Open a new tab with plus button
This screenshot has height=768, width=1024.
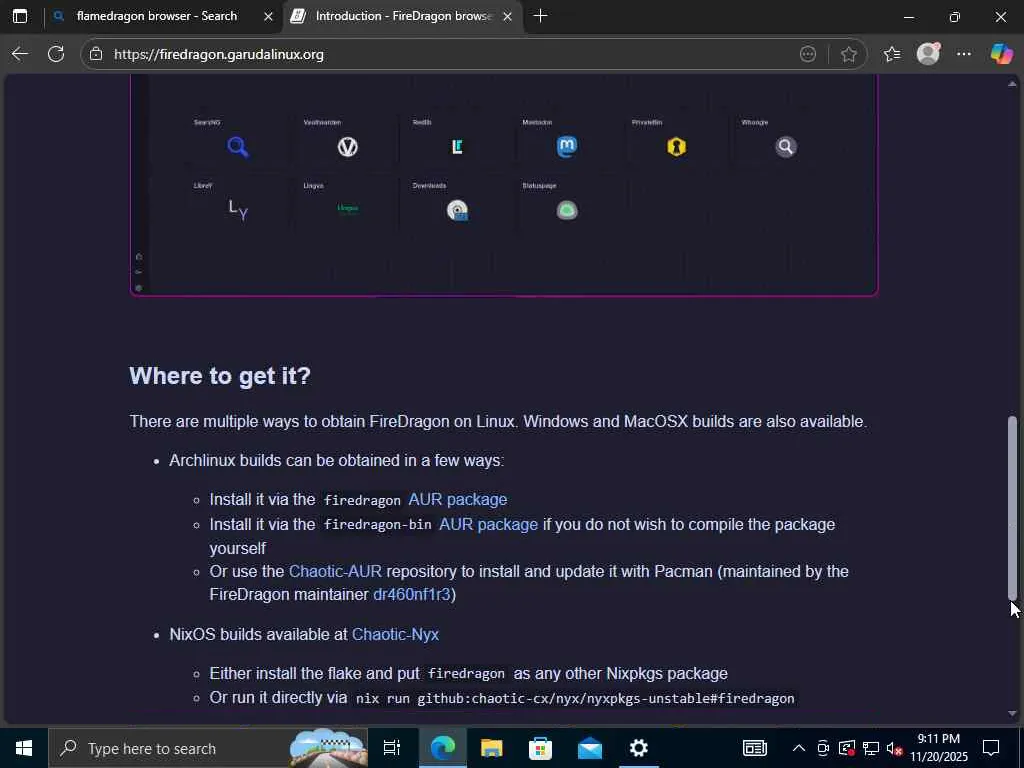coord(540,16)
